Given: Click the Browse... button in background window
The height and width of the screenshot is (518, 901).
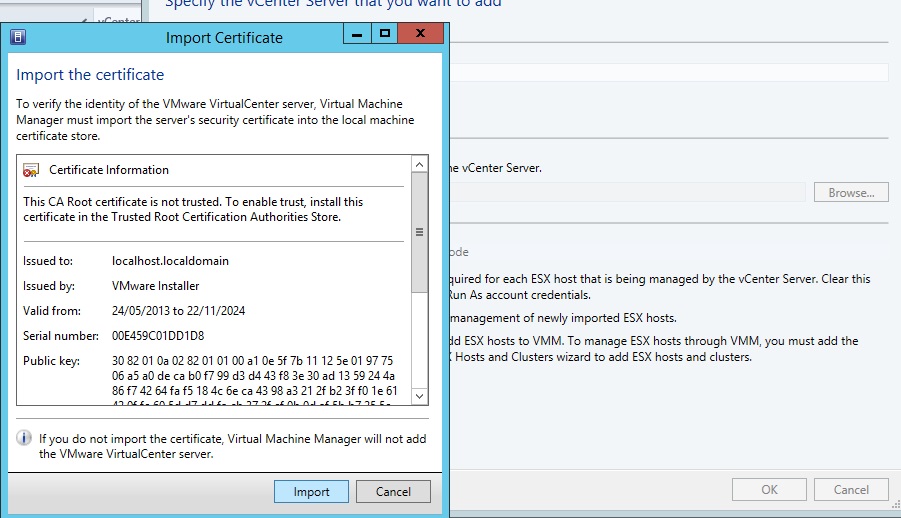Looking at the screenshot, I should coord(851,192).
